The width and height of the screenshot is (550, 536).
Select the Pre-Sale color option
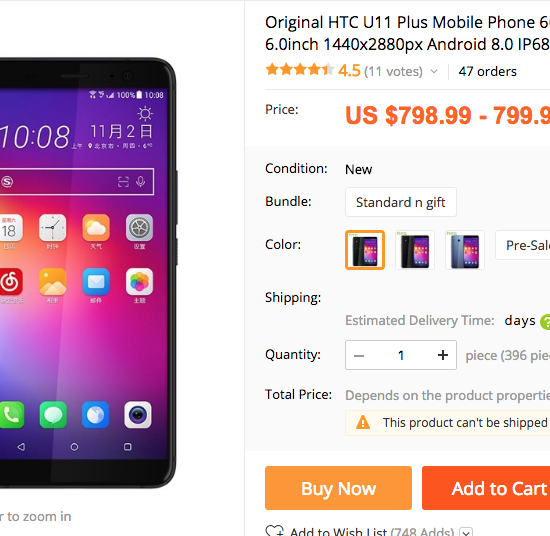click(x=523, y=245)
